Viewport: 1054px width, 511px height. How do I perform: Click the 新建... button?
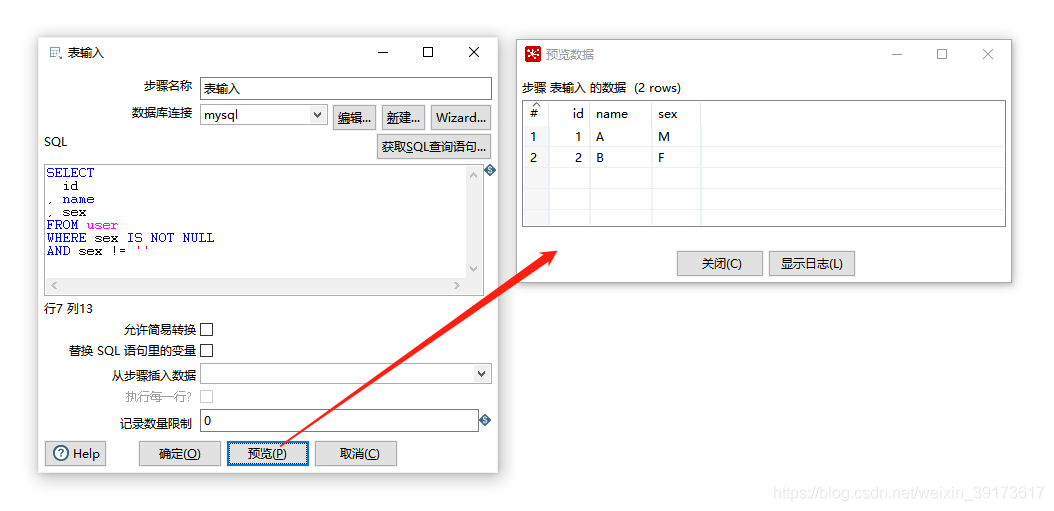[403, 118]
